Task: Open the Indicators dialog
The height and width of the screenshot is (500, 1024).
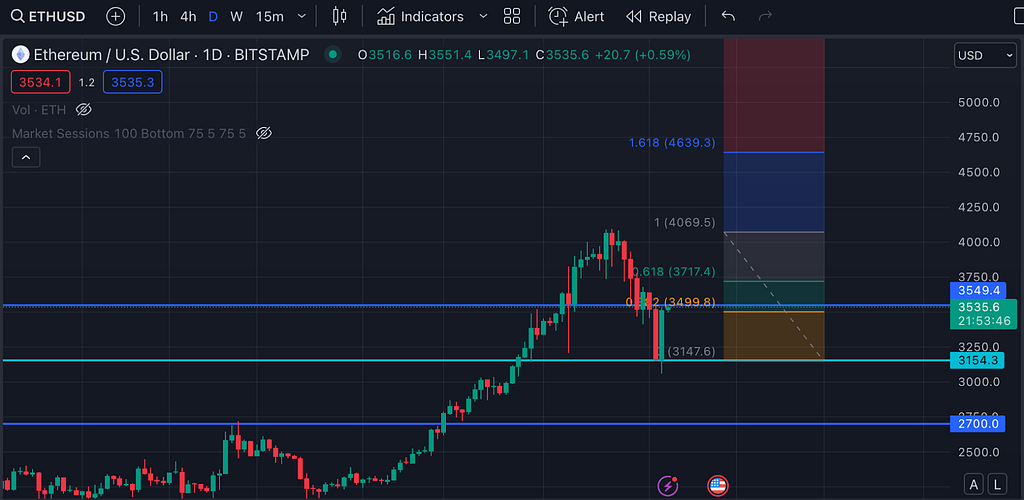Action: coord(421,16)
